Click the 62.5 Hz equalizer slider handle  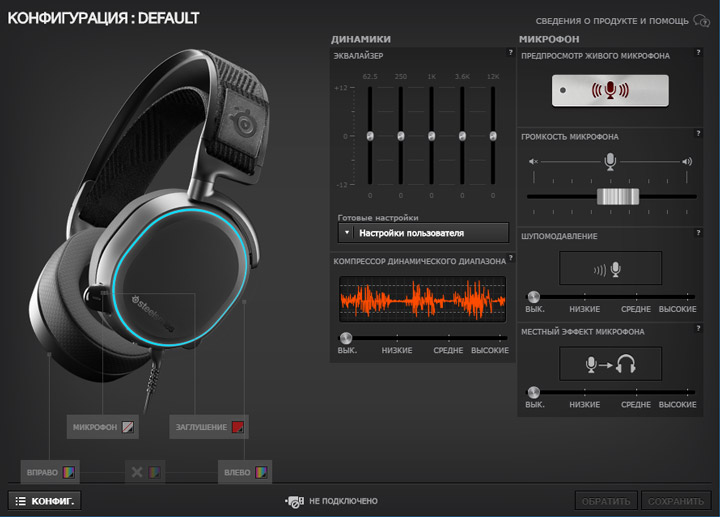pyautogui.click(x=370, y=136)
